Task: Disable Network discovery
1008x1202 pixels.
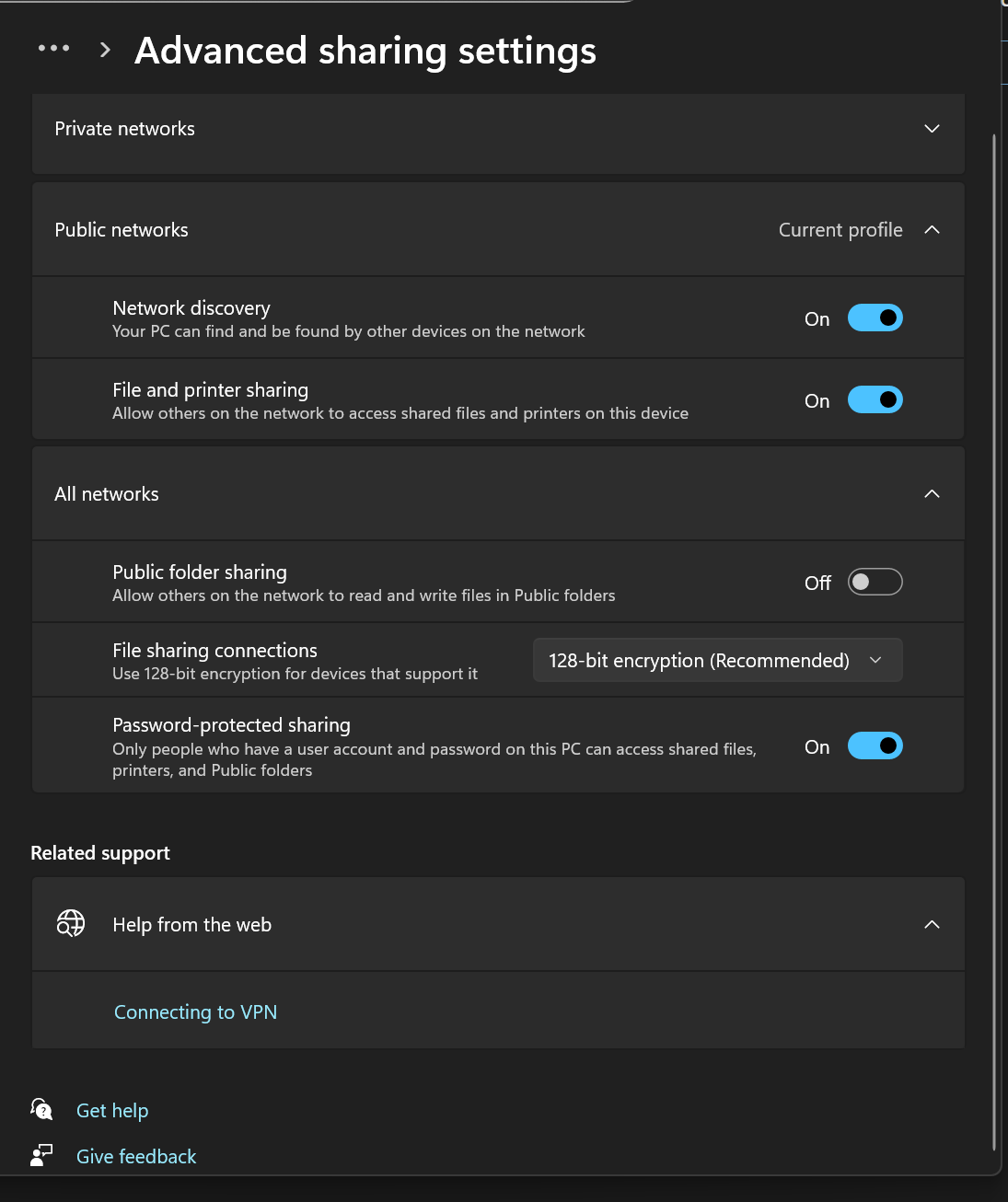Action: [x=875, y=318]
